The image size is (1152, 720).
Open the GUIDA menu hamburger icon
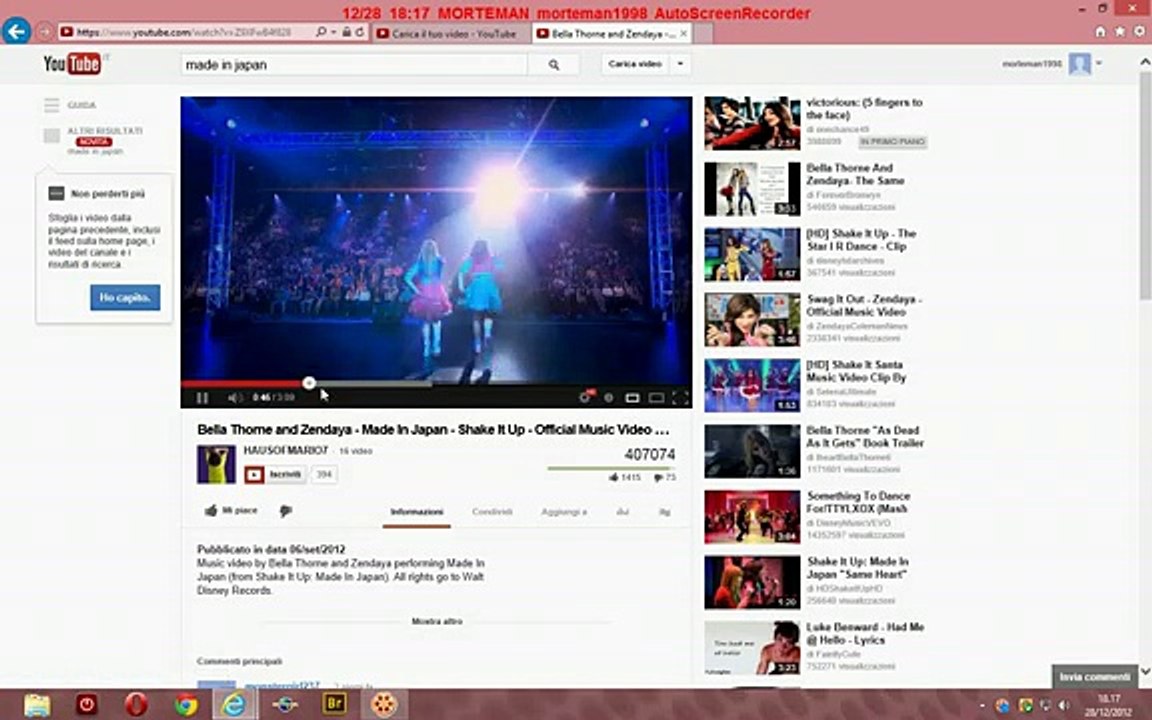pyautogui.click(x=51, y=105)
